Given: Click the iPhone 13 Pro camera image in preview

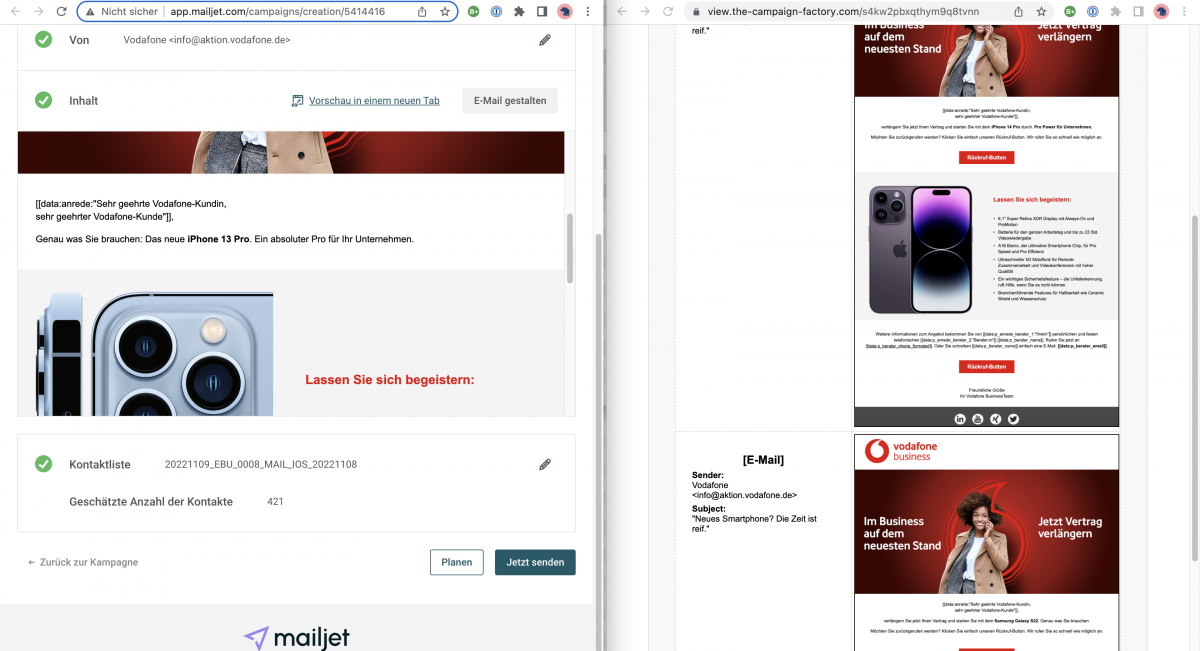Looking at the screenshot, I should click(155, 354).
